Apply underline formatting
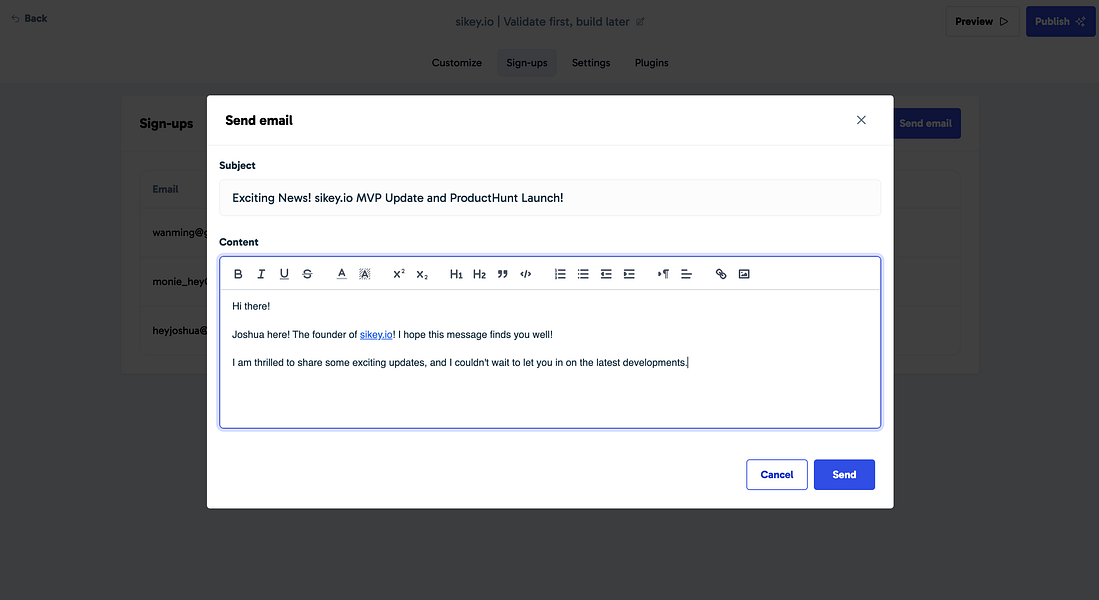The height and width of the screenshot is (600, 1099). point(284,274)
